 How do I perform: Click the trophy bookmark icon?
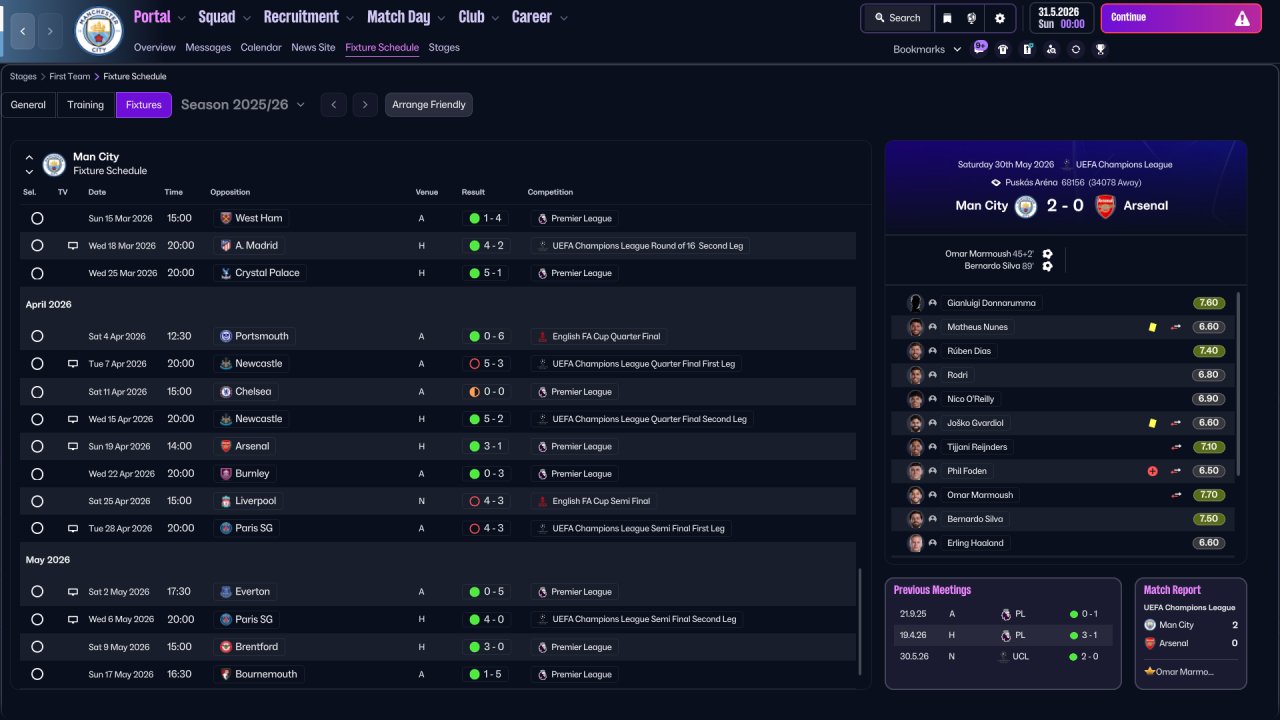tap(1100, 49)
